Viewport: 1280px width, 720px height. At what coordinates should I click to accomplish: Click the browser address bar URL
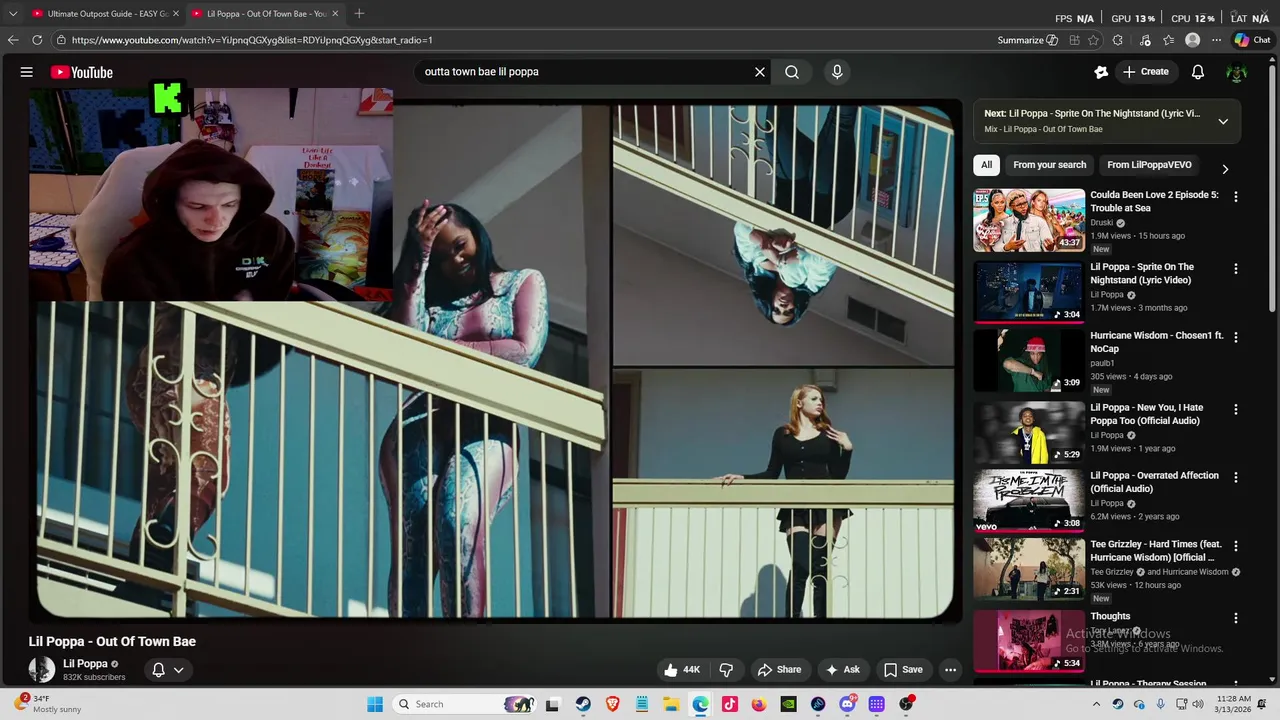click(x=252, y=40)
